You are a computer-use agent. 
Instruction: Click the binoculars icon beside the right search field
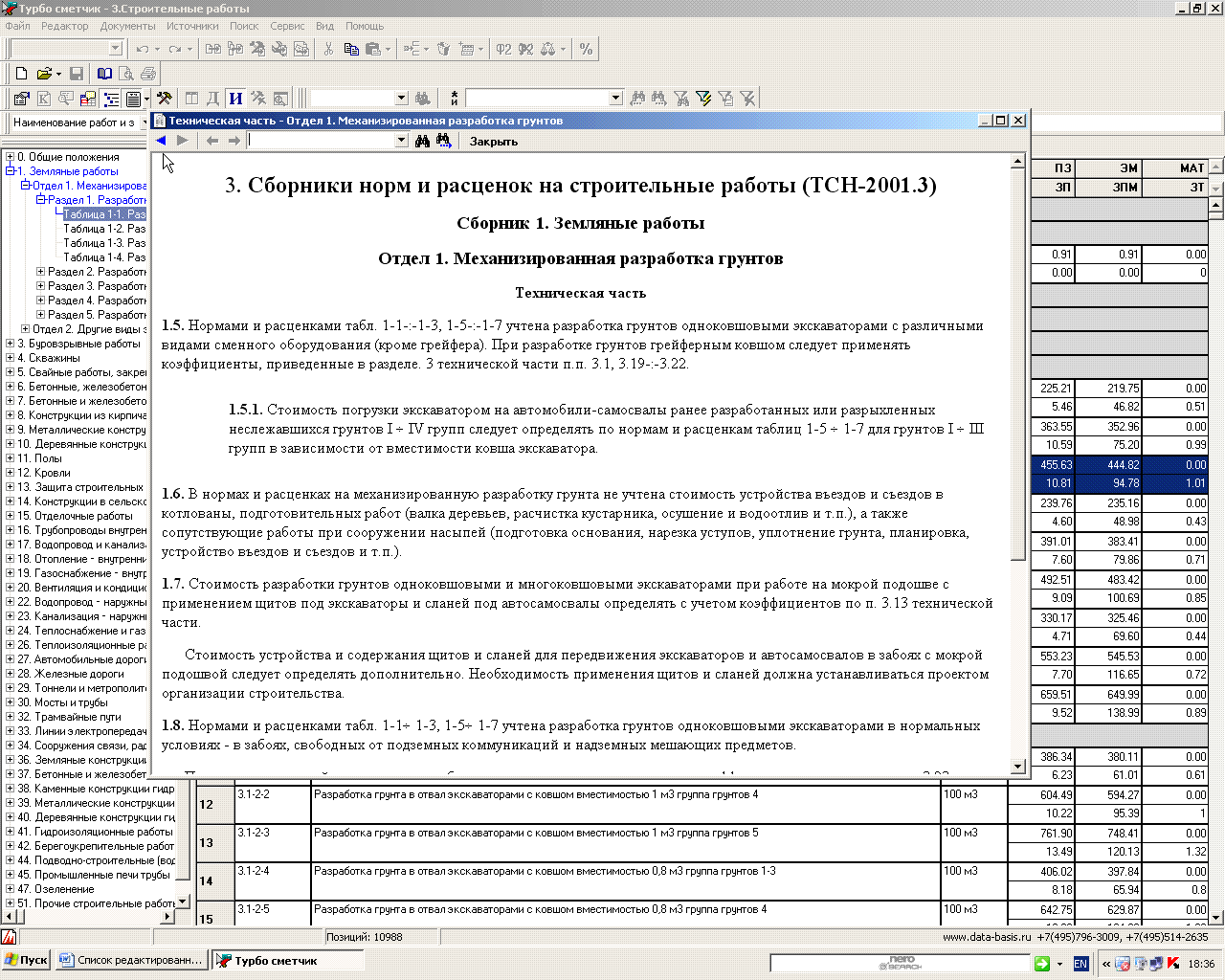[x=638, y=98]
